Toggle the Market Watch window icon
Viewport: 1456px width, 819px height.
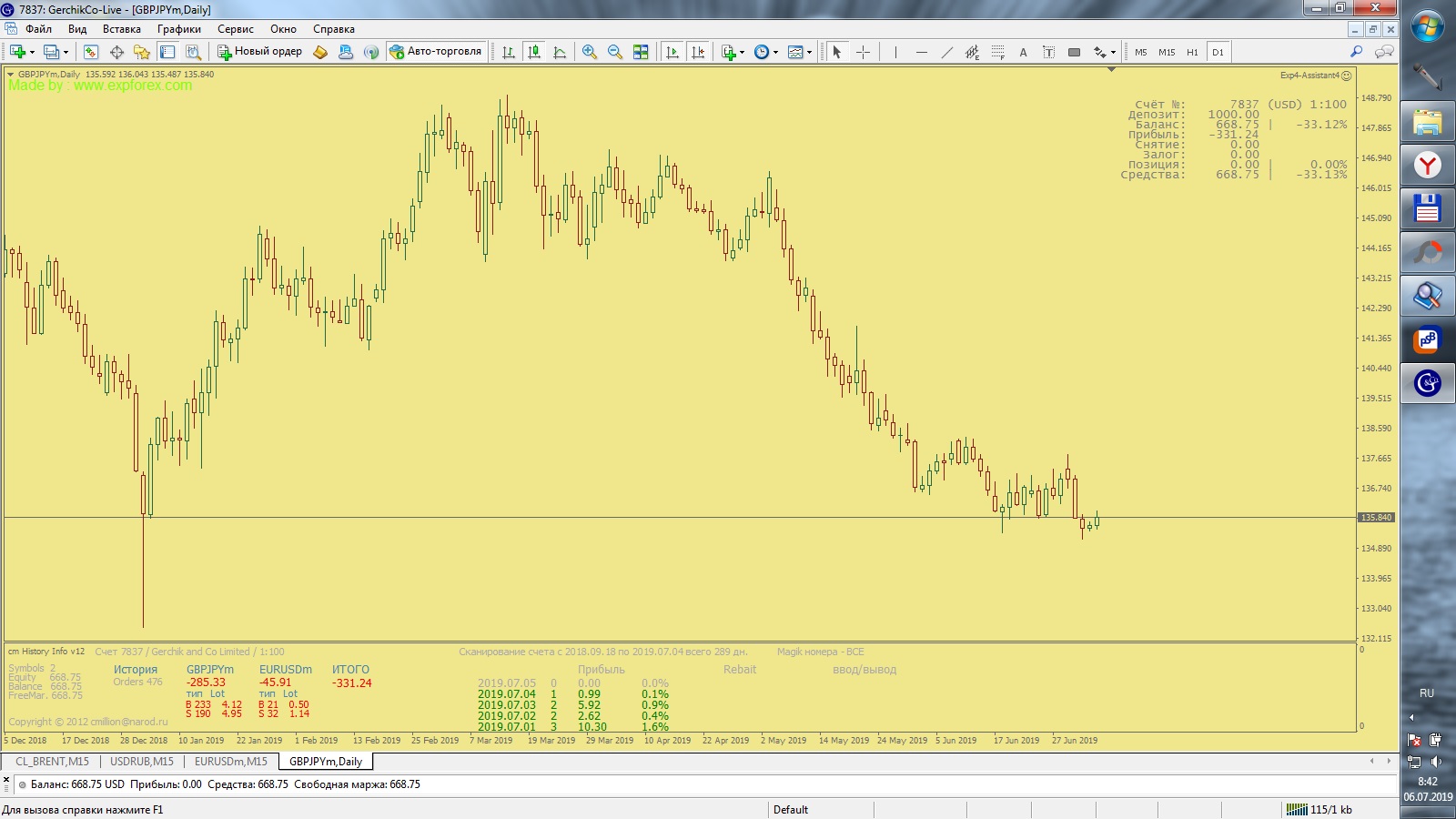(91, 52)
